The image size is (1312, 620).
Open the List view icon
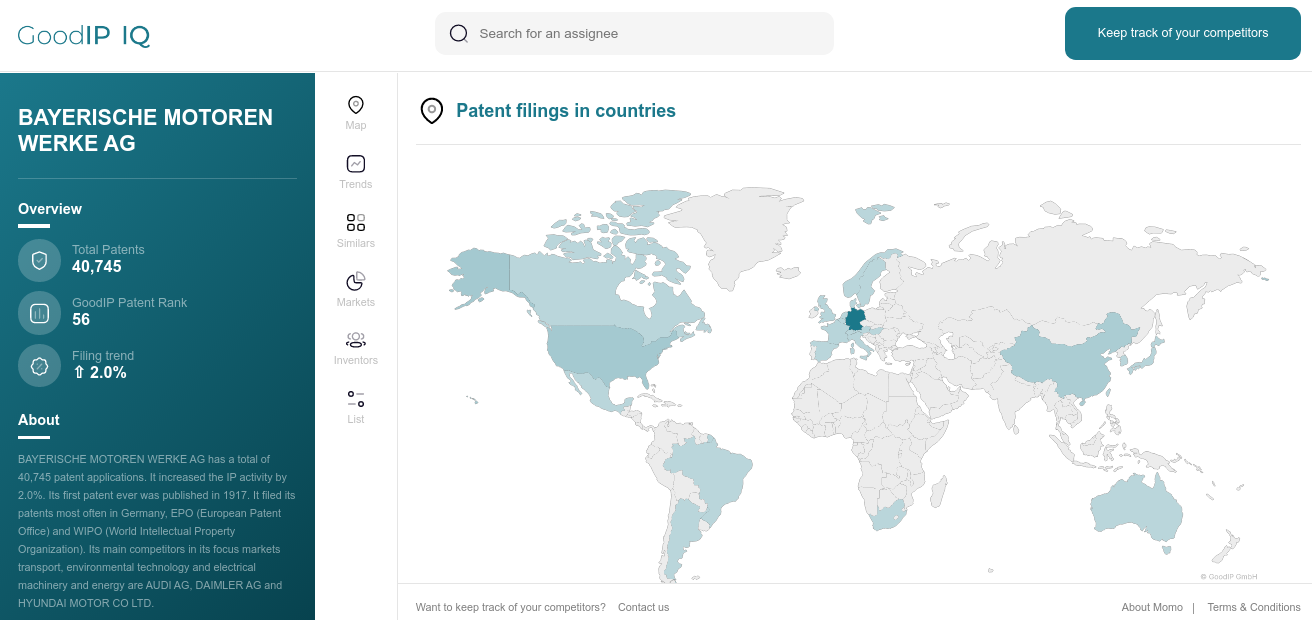(x=355, y=398)
